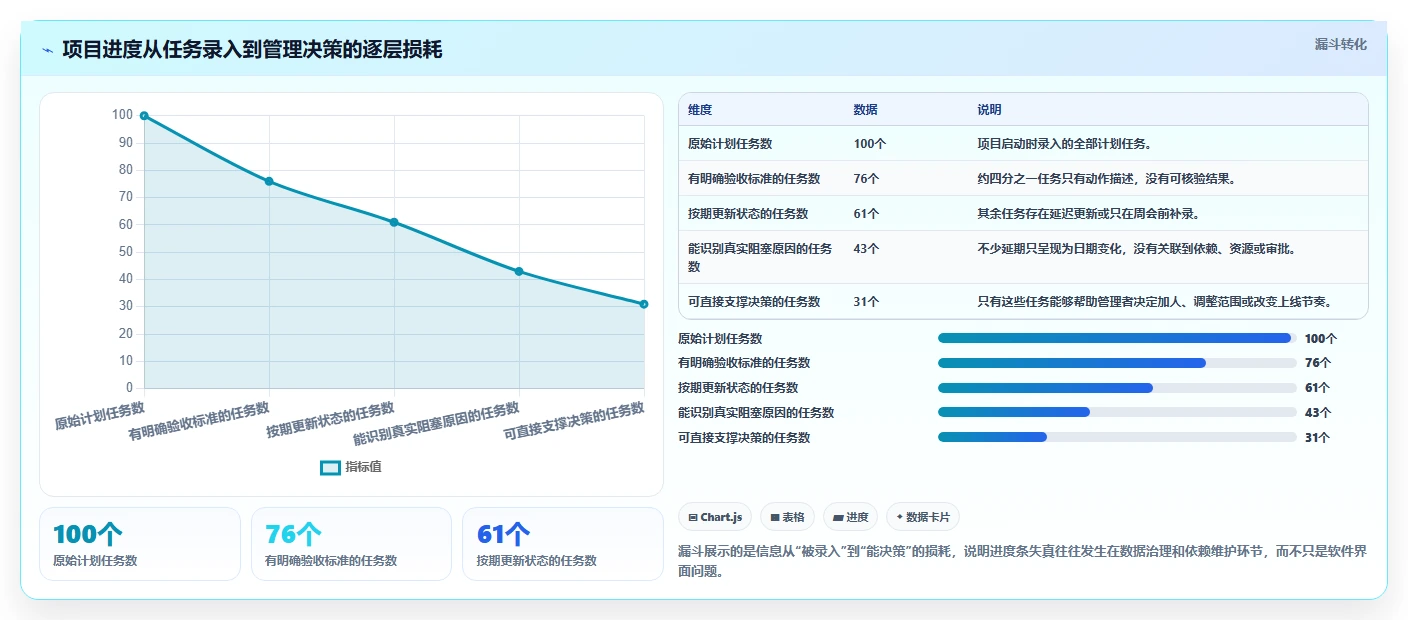
Task: Click the chart data point at value 61
Action: pyautogui.click(x=394, y=222)
